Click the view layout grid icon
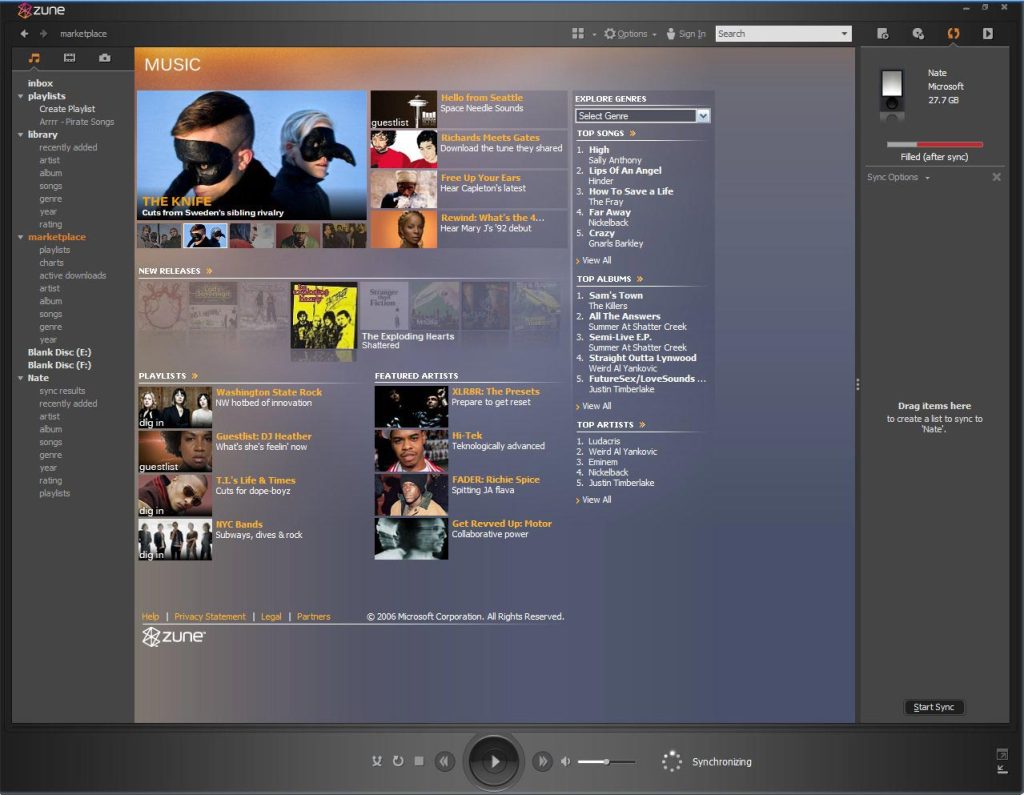1024x795 pixels. [x=578, y=33]
